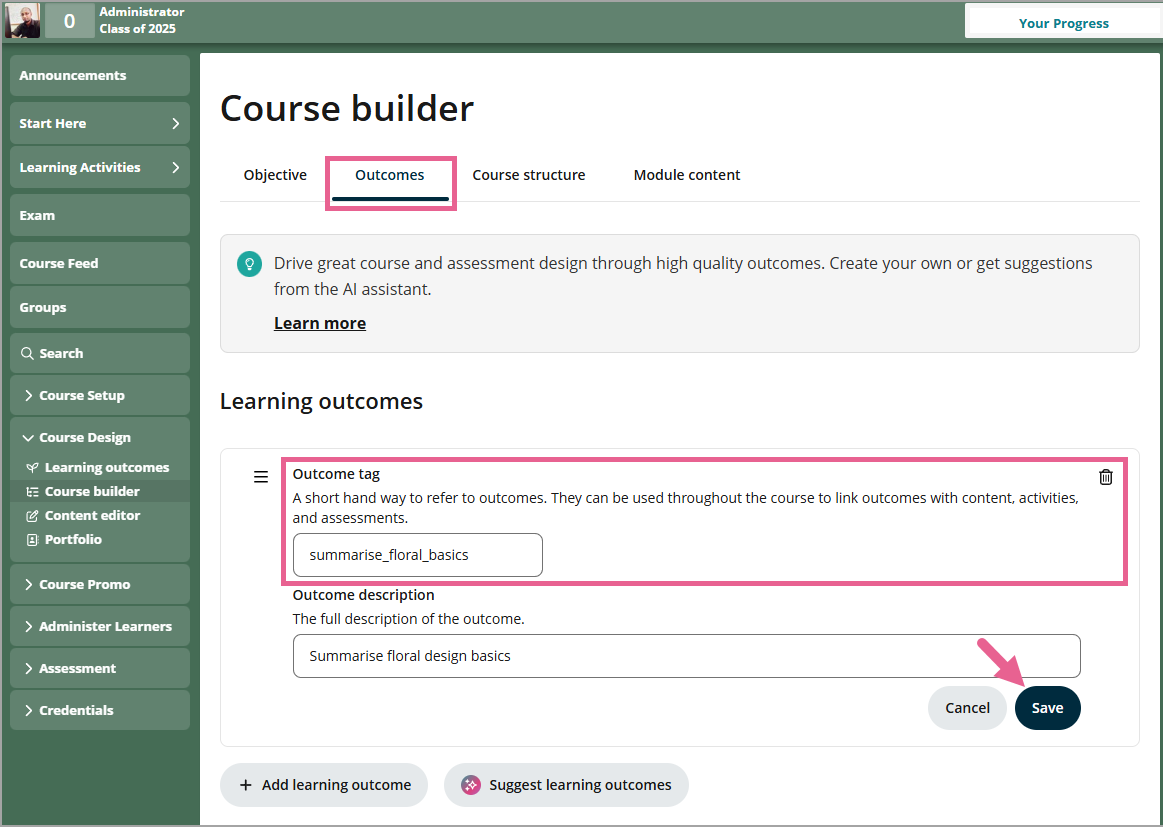Image resolution: width=1163 pixels, height=827 pixels.
Task: Expand the Learning Activities menu
Action: (x=99, y=167)
